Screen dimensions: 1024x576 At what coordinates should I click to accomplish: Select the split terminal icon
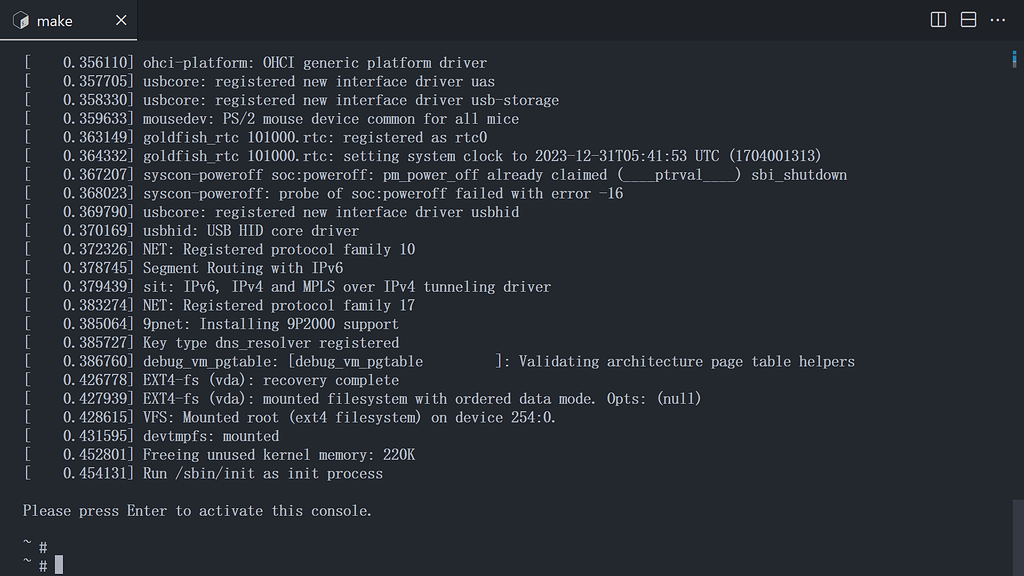(937, 20)
